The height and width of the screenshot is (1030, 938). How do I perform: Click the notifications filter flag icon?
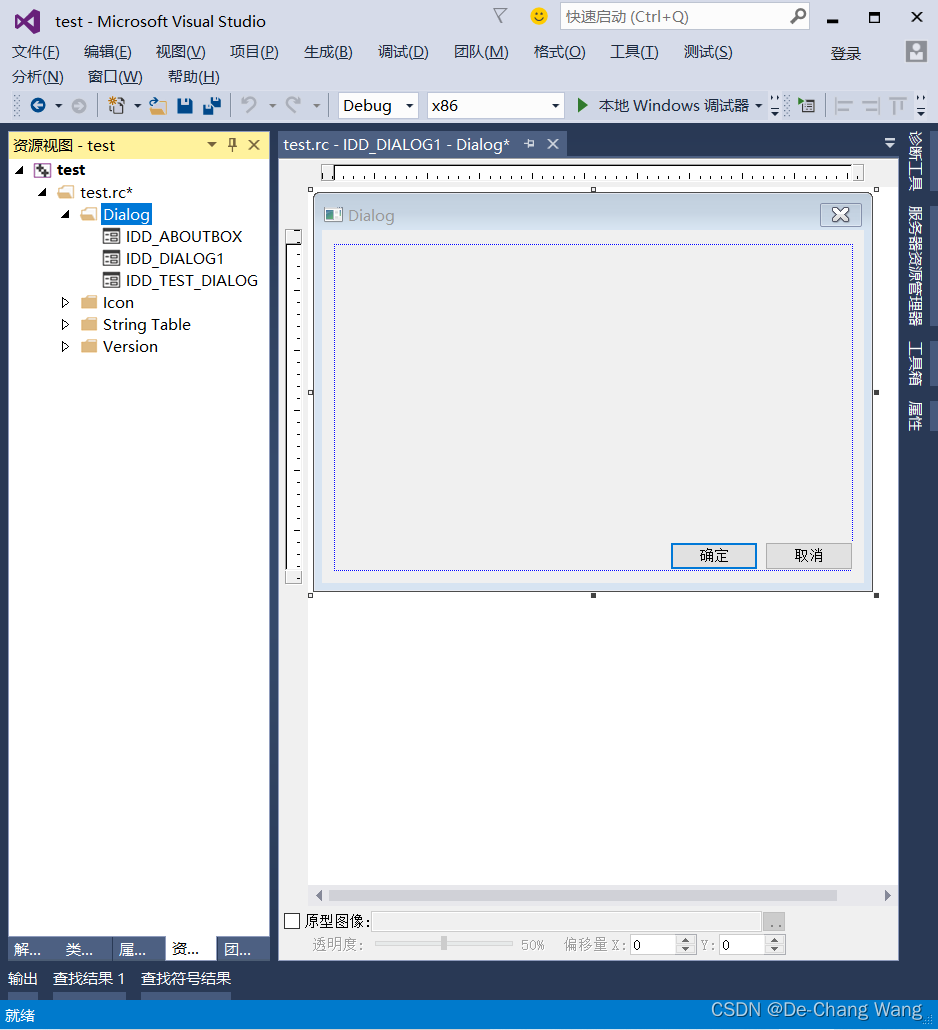pos(501,16)
